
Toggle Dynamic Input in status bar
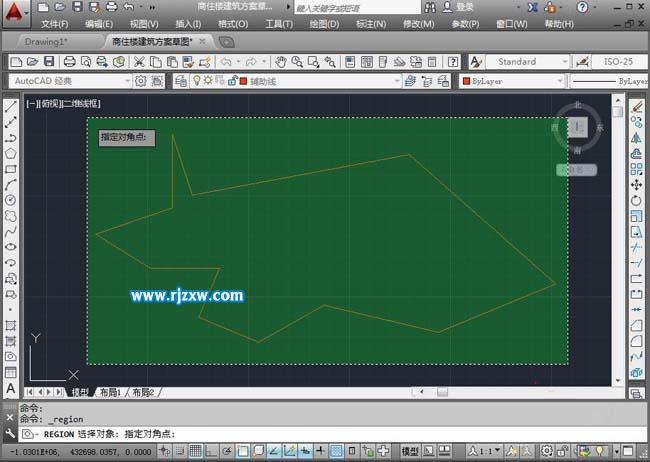[x=305, y=451]
